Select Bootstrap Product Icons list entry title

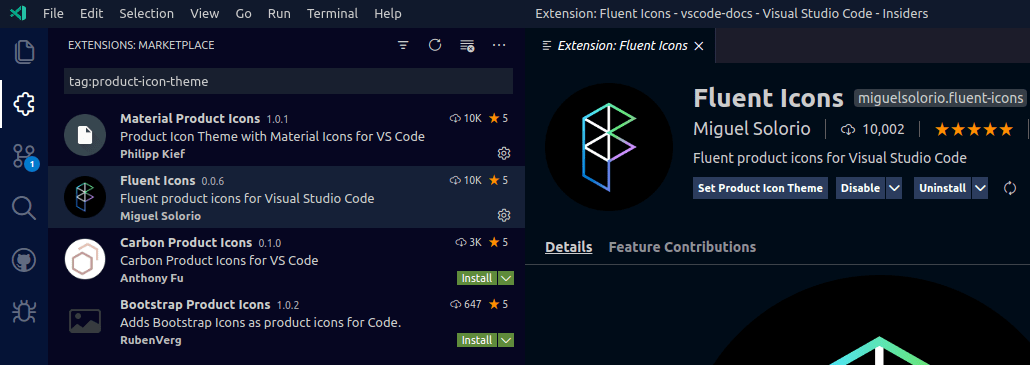pyautogui.click(x=195, y=305)
